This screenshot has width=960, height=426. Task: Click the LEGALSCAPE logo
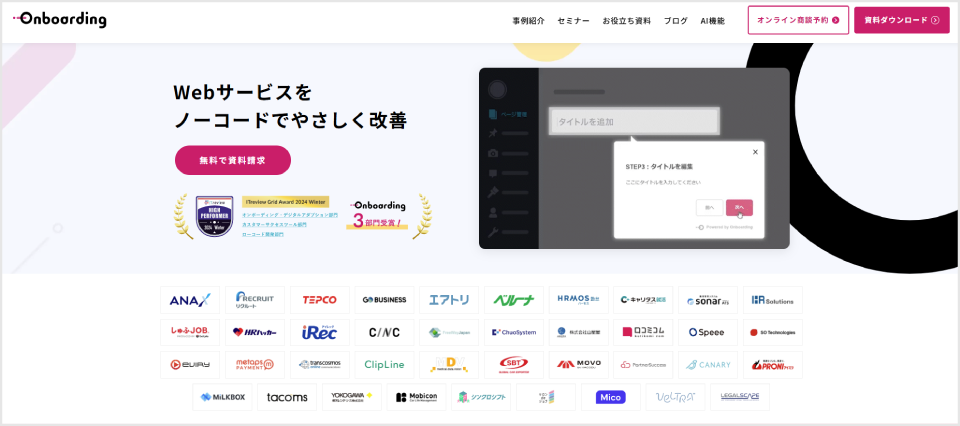click(740, 397)
